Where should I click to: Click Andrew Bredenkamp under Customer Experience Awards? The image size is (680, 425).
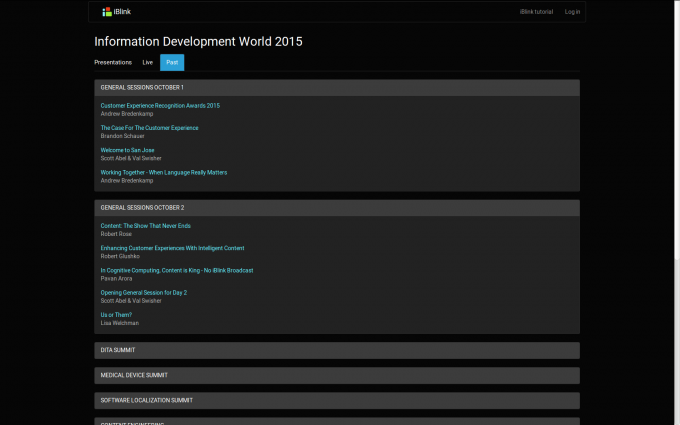pos(127,114)
